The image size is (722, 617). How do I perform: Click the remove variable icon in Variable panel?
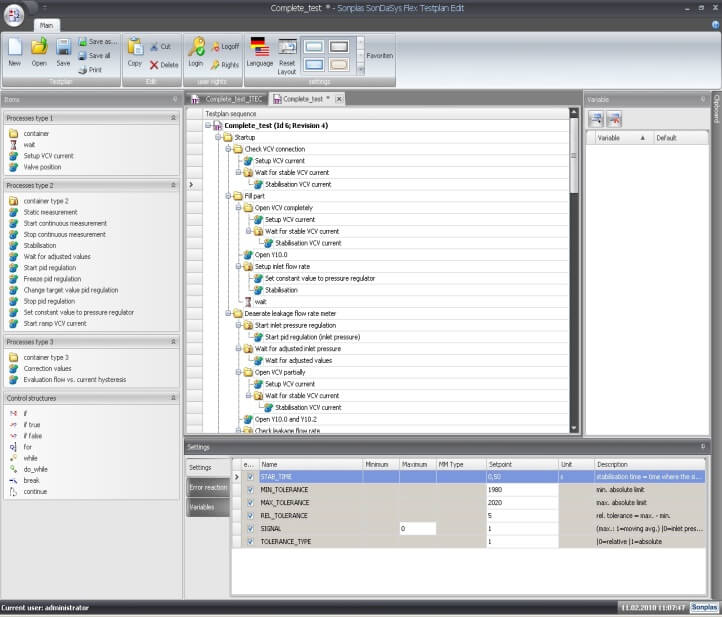[x=615, y=118]
